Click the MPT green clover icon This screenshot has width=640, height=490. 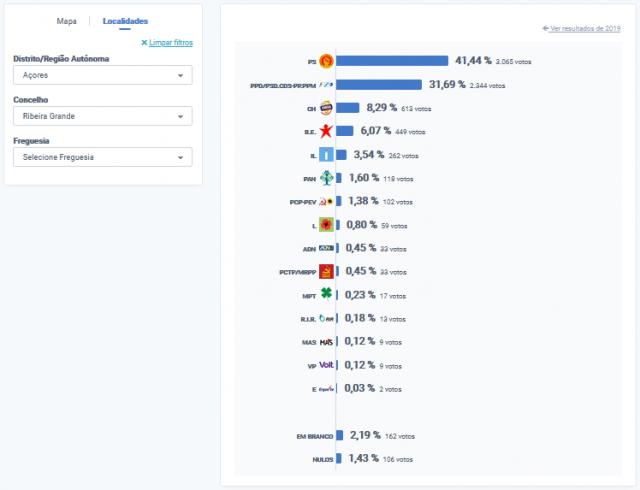point(325,295)
